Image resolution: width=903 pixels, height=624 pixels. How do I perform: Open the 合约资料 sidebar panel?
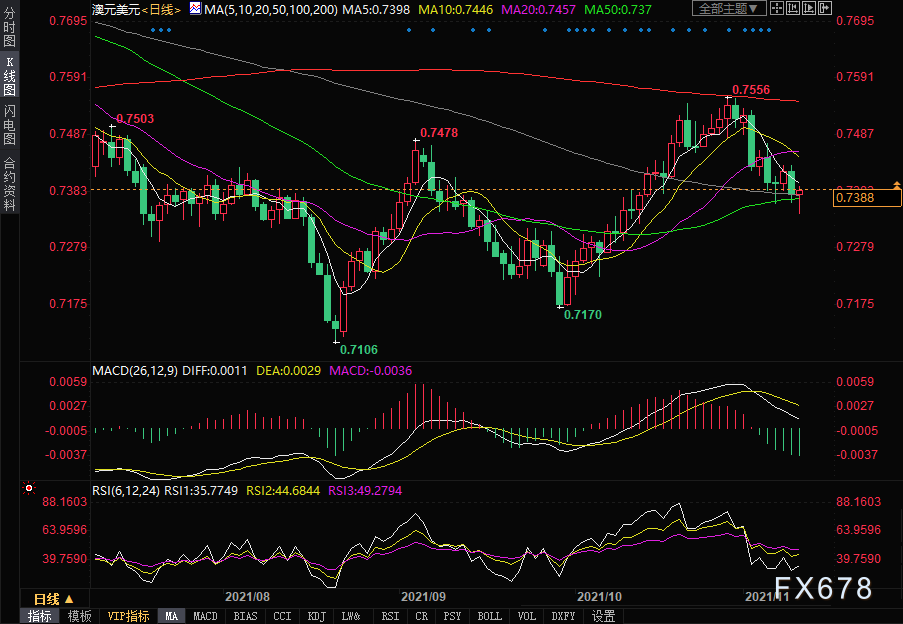tap(9, 184)
